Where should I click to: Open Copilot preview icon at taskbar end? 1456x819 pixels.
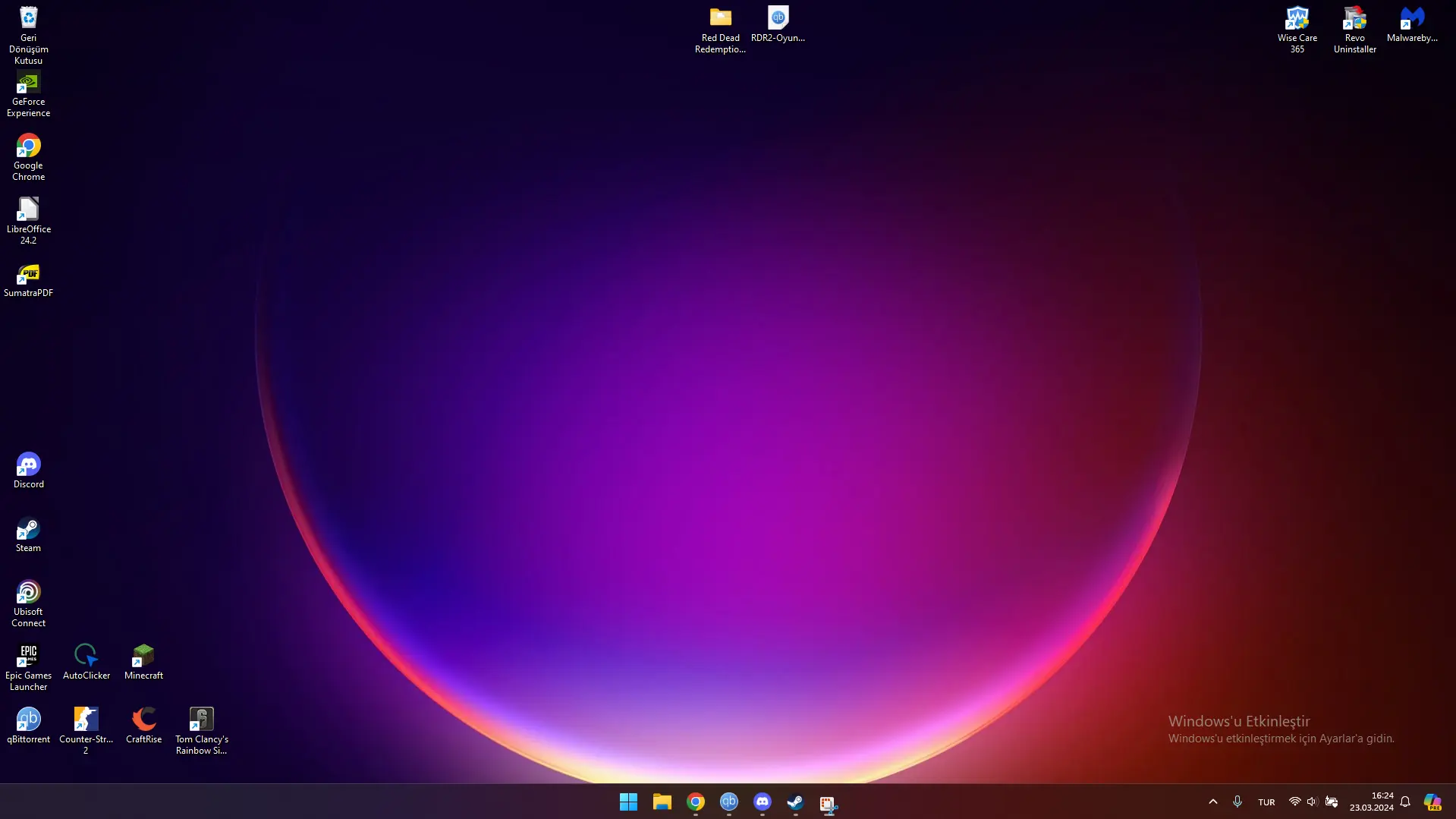pyautogui.click(x=1432, y=802)
